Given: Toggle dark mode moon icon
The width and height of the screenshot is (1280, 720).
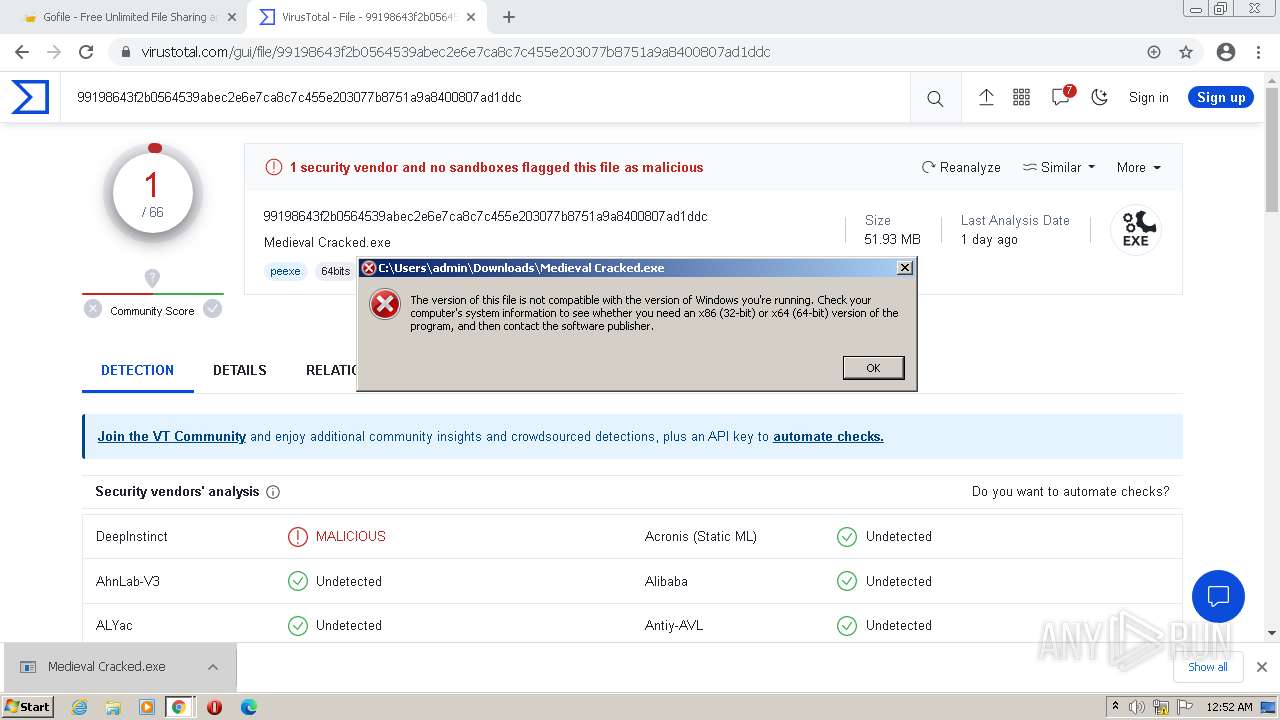Looking at the screenshot, I should coord(1099,97).
